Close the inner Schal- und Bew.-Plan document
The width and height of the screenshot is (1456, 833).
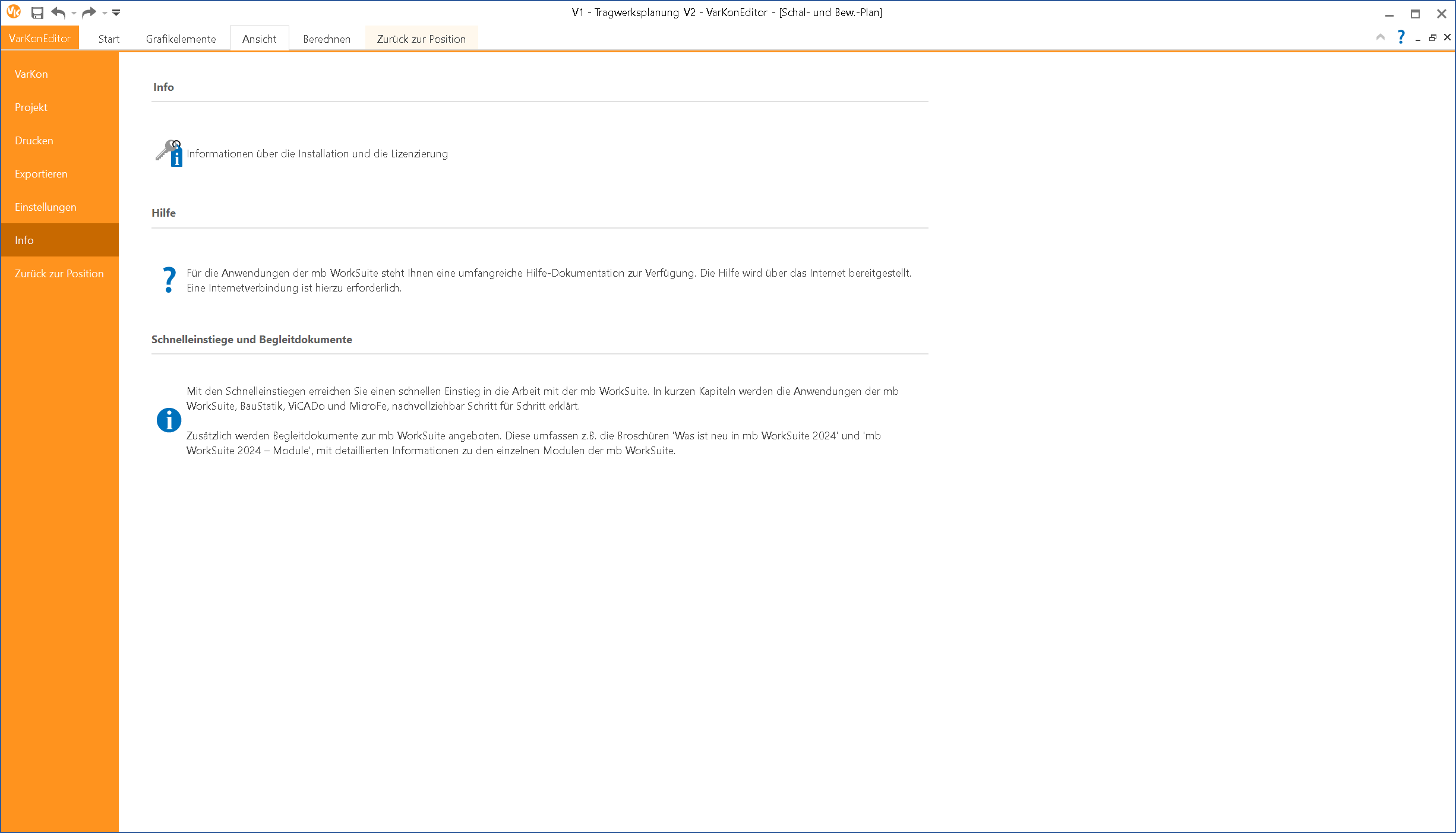[x=1447, y=37]
